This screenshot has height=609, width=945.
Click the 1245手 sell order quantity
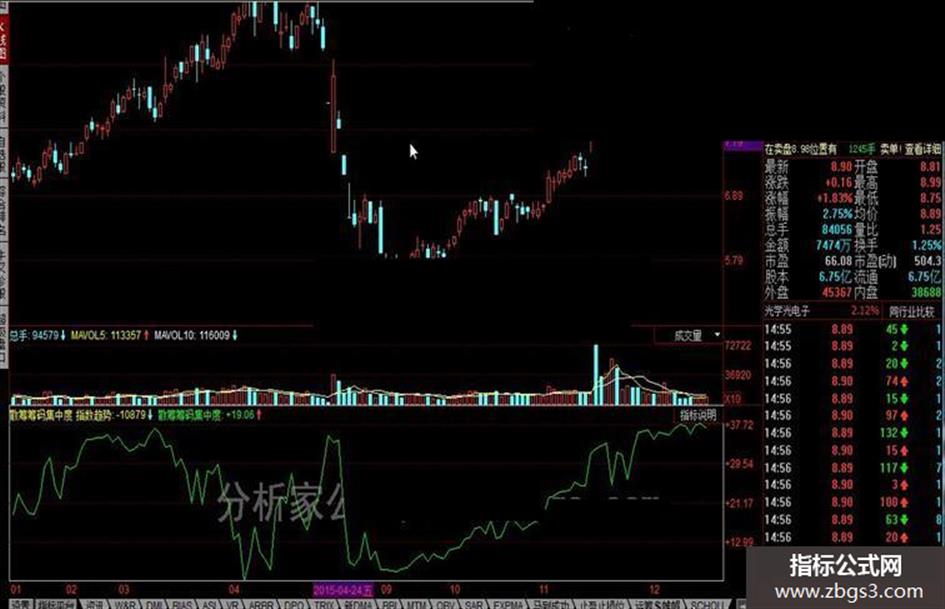(861, 148)
